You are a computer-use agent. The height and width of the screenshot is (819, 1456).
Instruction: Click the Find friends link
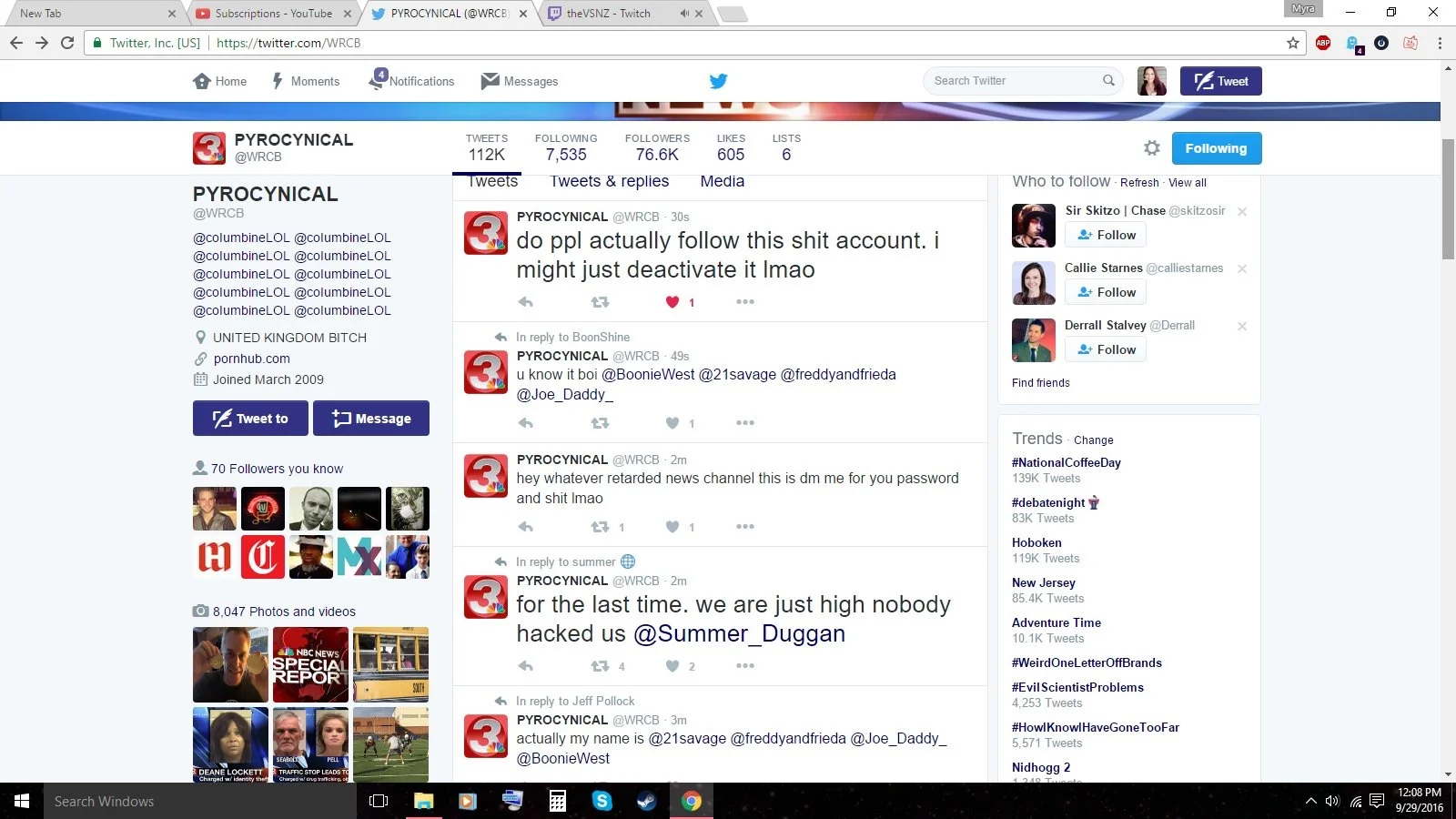click(1041, 383)
